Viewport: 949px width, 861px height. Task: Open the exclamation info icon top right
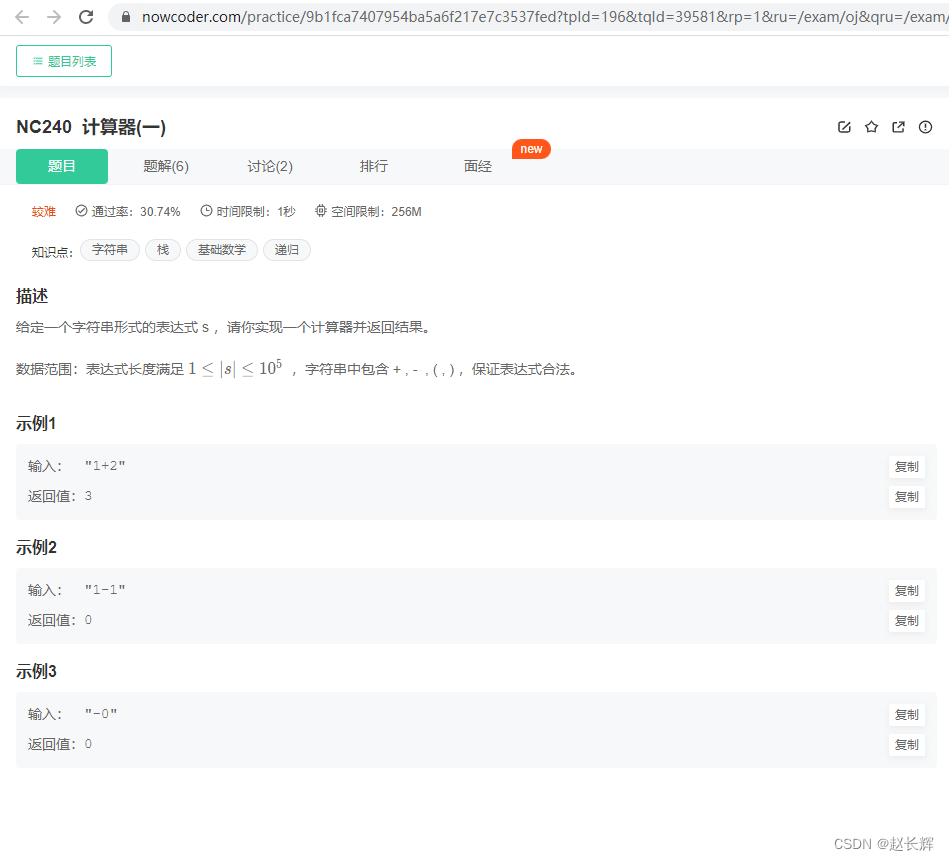coord(925,127)
